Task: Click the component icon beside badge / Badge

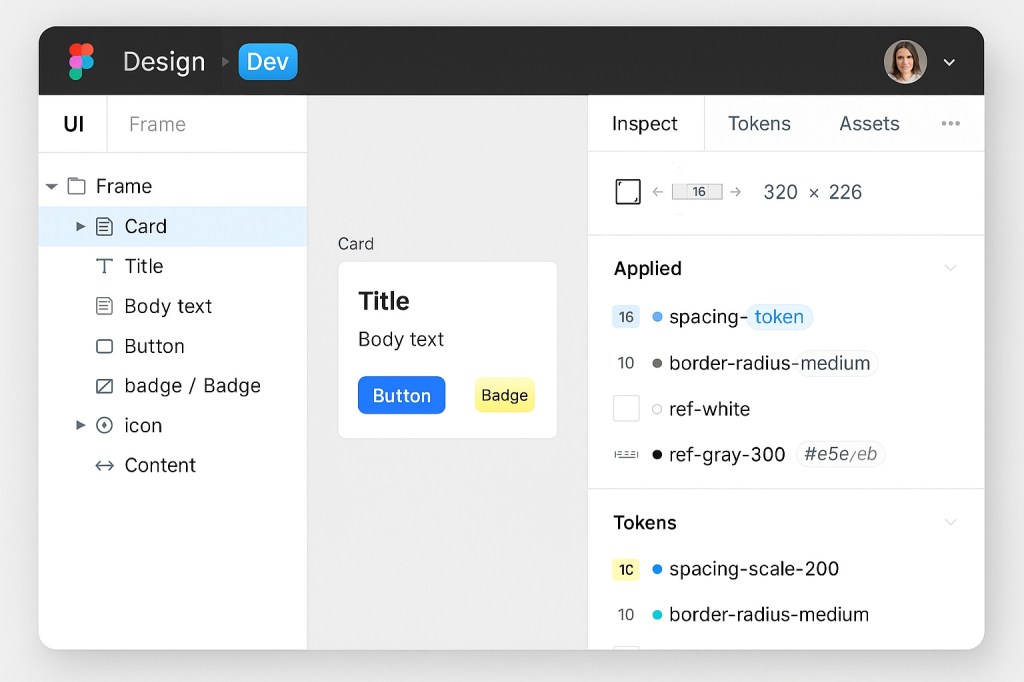Action: coord(105,386)
